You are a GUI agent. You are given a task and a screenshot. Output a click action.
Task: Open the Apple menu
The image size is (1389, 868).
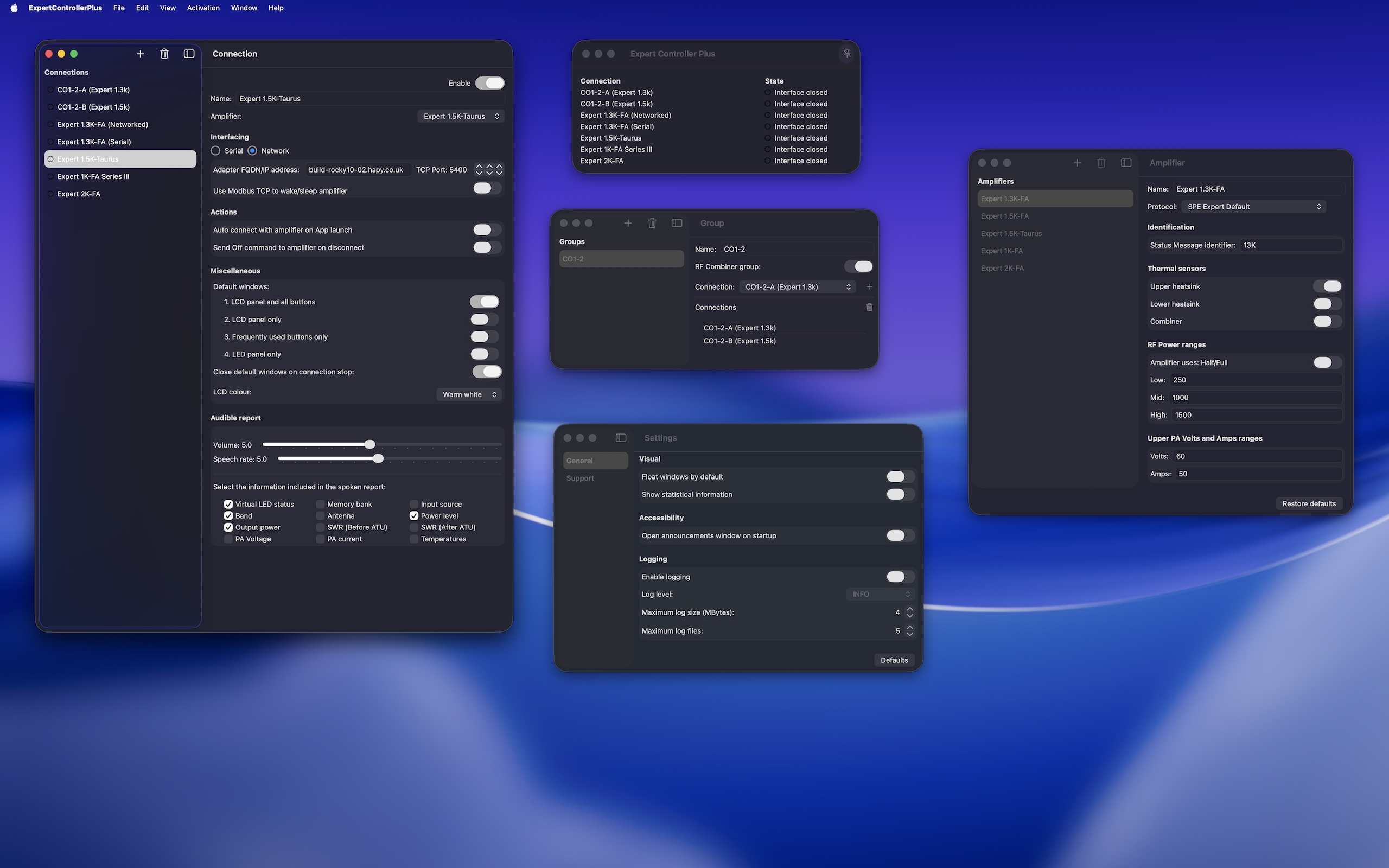pos(14,8)
